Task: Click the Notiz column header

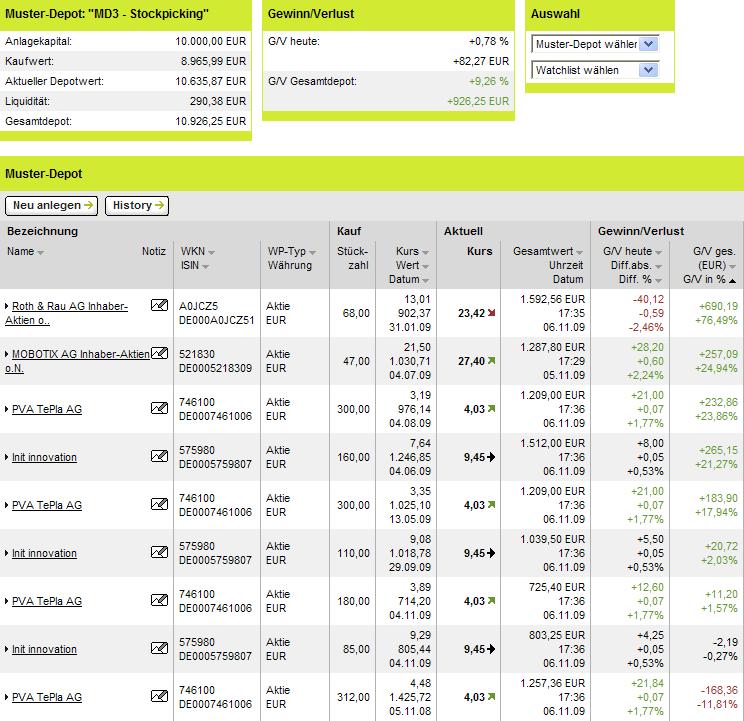Action: click(x=154, y=251)
